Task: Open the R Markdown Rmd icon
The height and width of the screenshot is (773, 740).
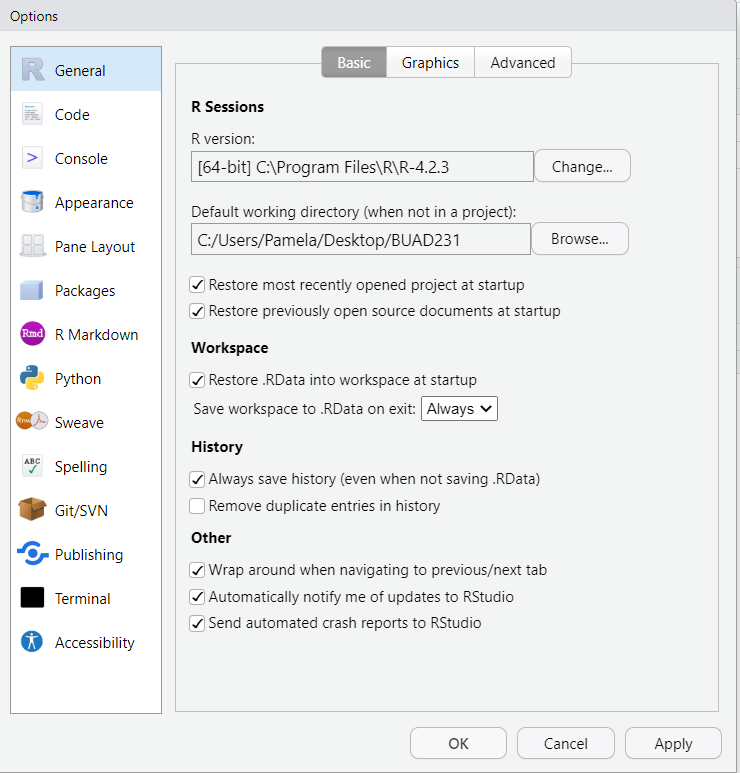Action: click(33, 334)
